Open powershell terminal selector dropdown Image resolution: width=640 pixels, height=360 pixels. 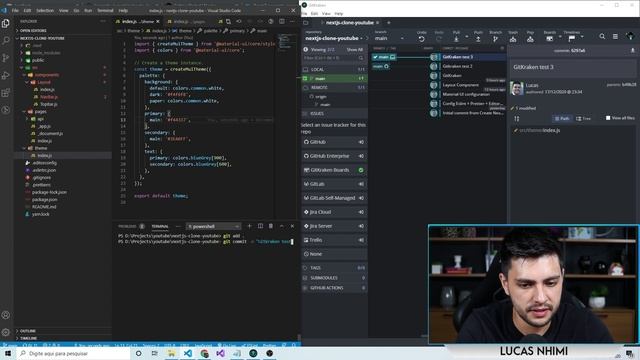[213, 226]
